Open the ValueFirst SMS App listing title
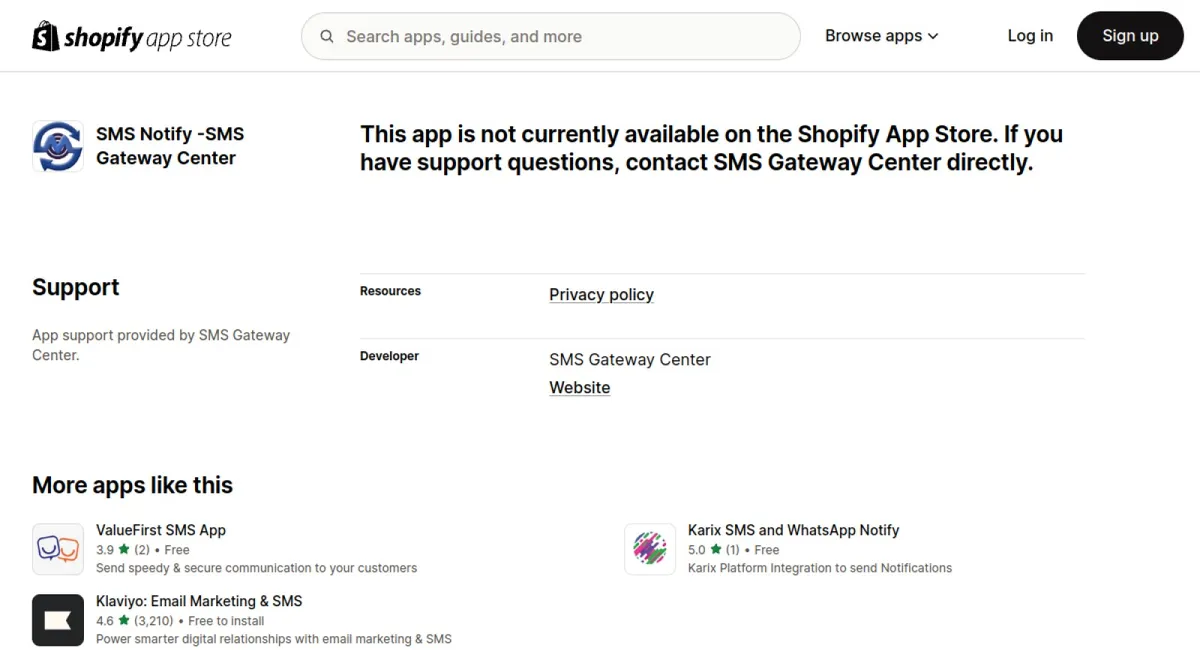Screen dimensions: 1200x650 [x=161, y=530]
